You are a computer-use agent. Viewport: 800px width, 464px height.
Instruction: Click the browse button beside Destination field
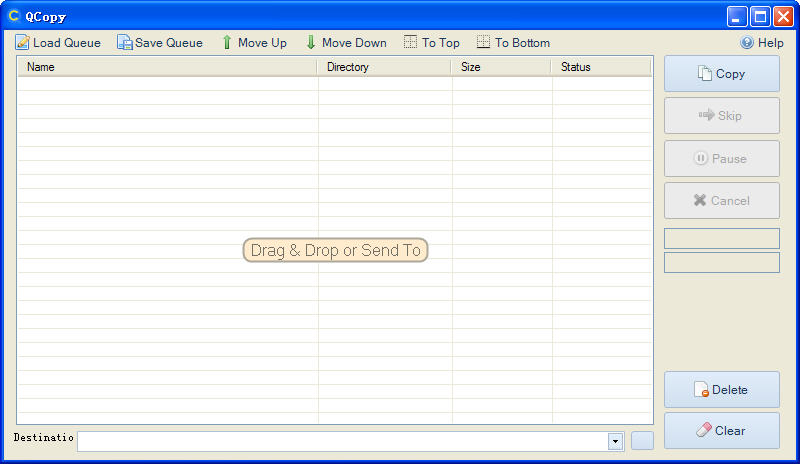point(642,441)
